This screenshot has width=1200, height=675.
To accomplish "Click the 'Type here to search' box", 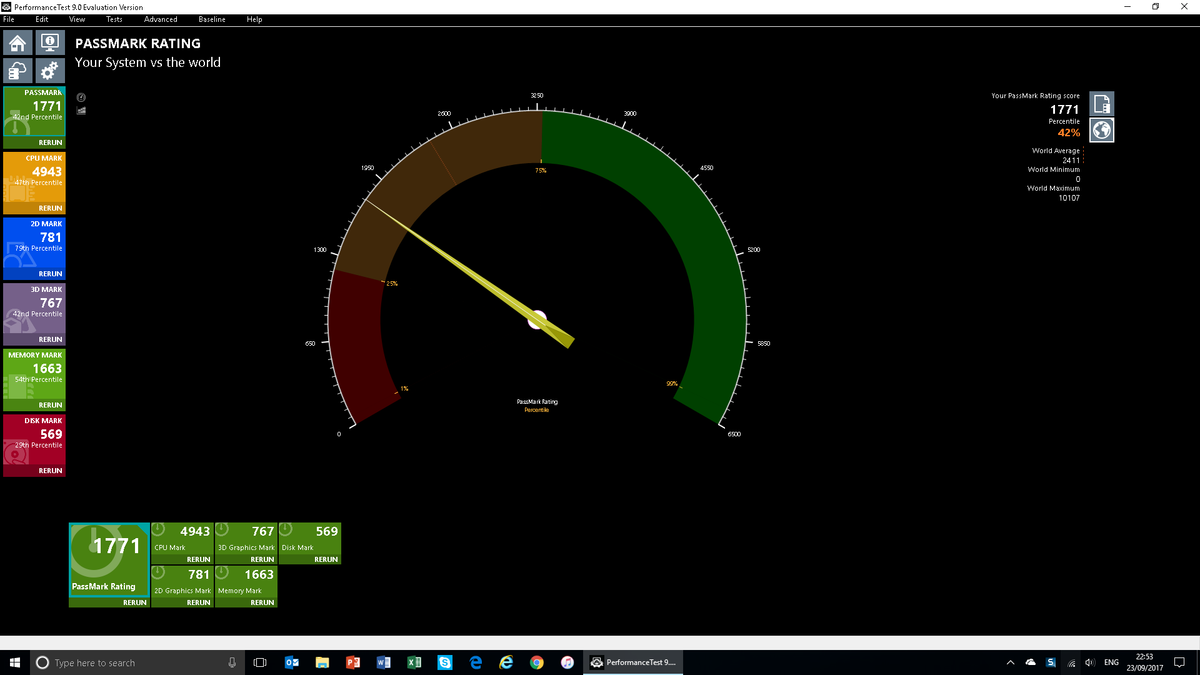I will tap(137, 662).
